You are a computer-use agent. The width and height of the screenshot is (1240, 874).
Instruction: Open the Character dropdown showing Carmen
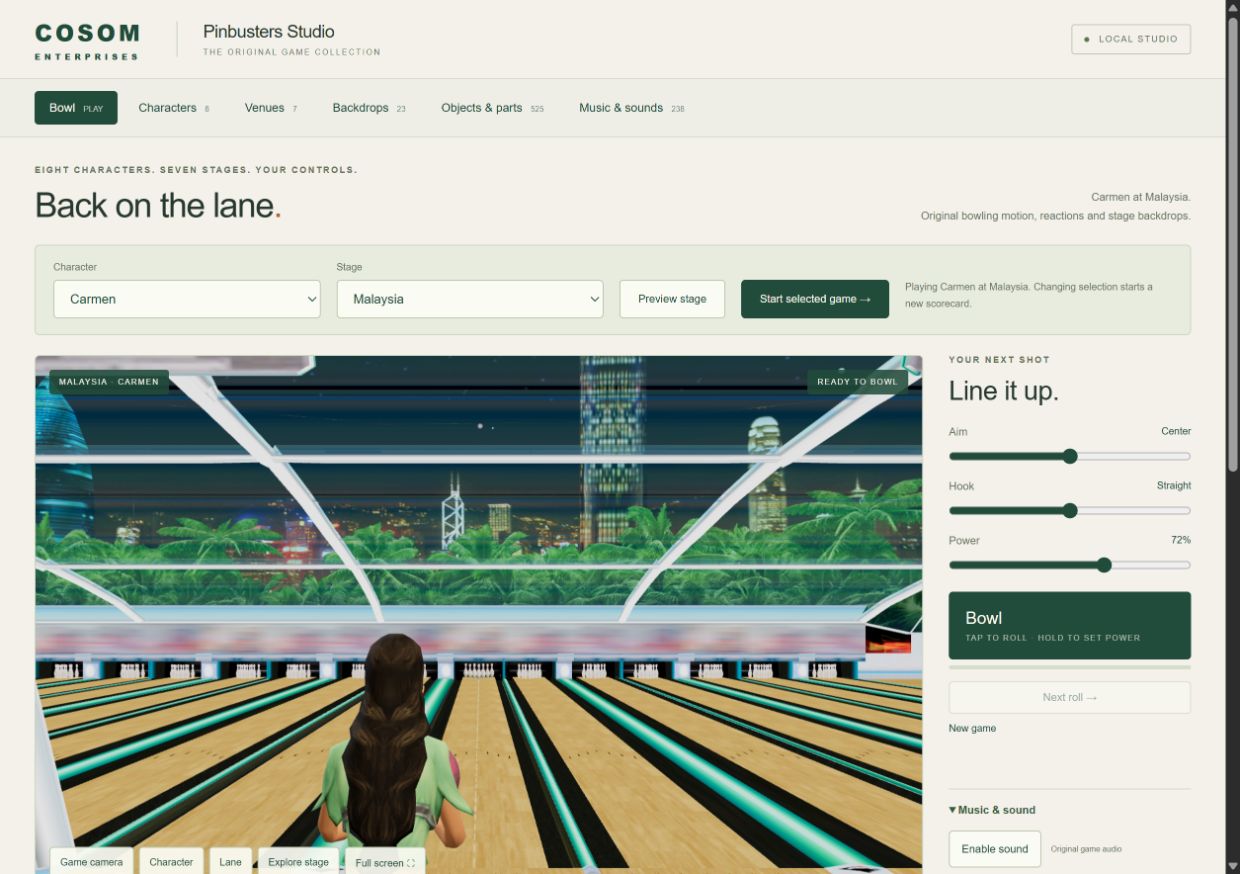[x=187, y=299]
